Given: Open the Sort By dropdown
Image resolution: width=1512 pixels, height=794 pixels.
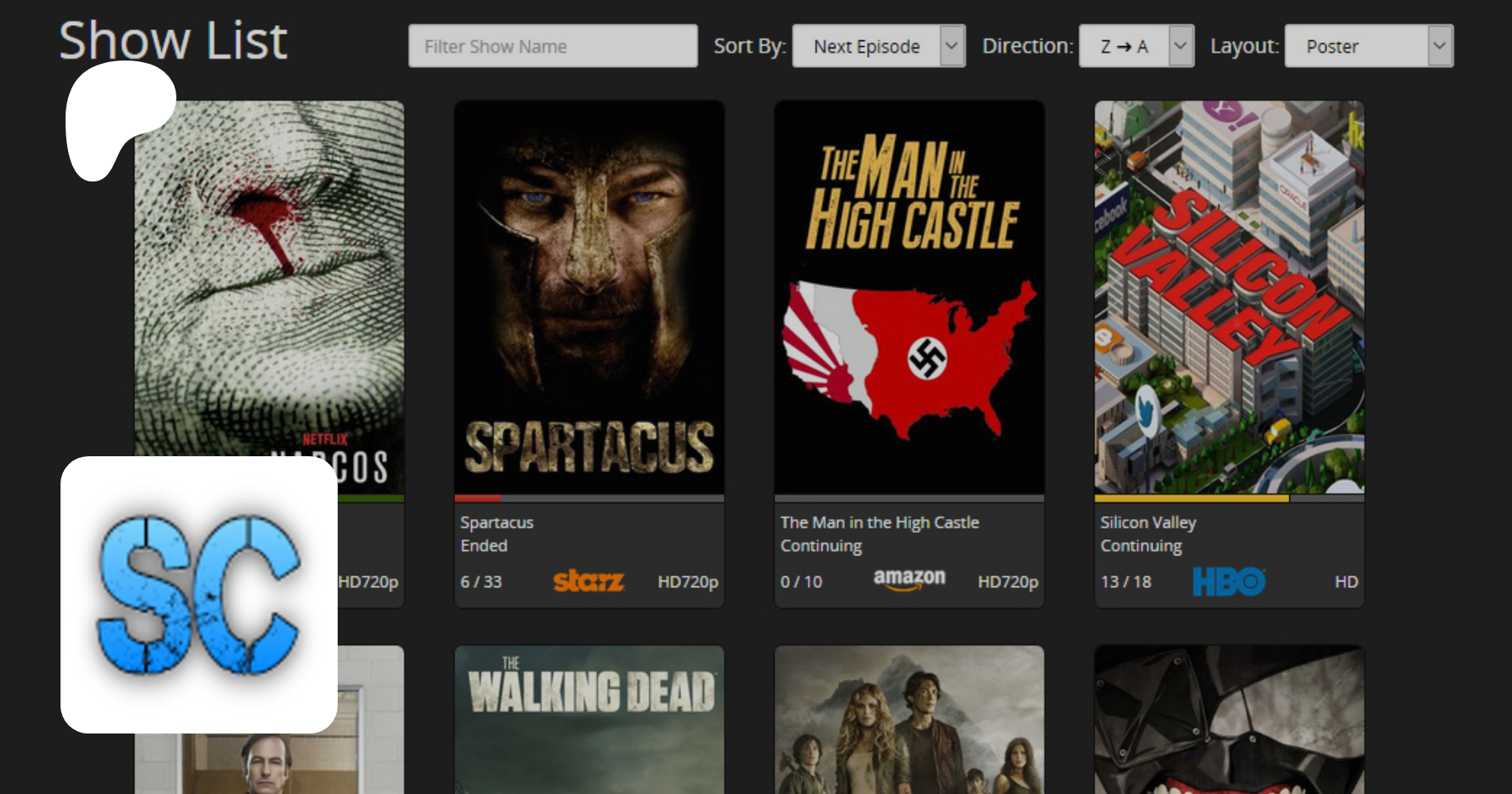Looking at the screenshot, I should [878, 46].
